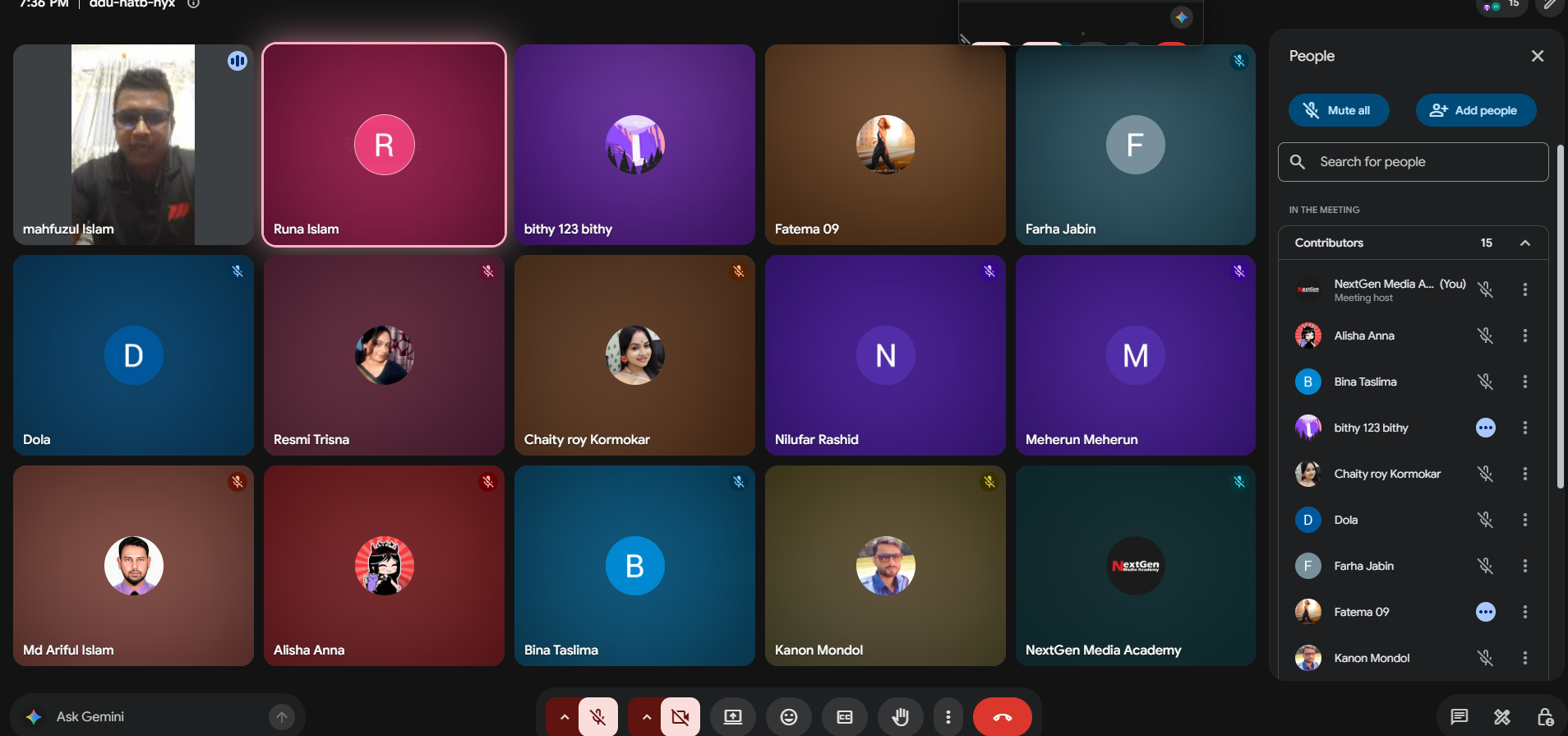
Task: Open chat with everyone icon
Action: tap(1460, 717)
